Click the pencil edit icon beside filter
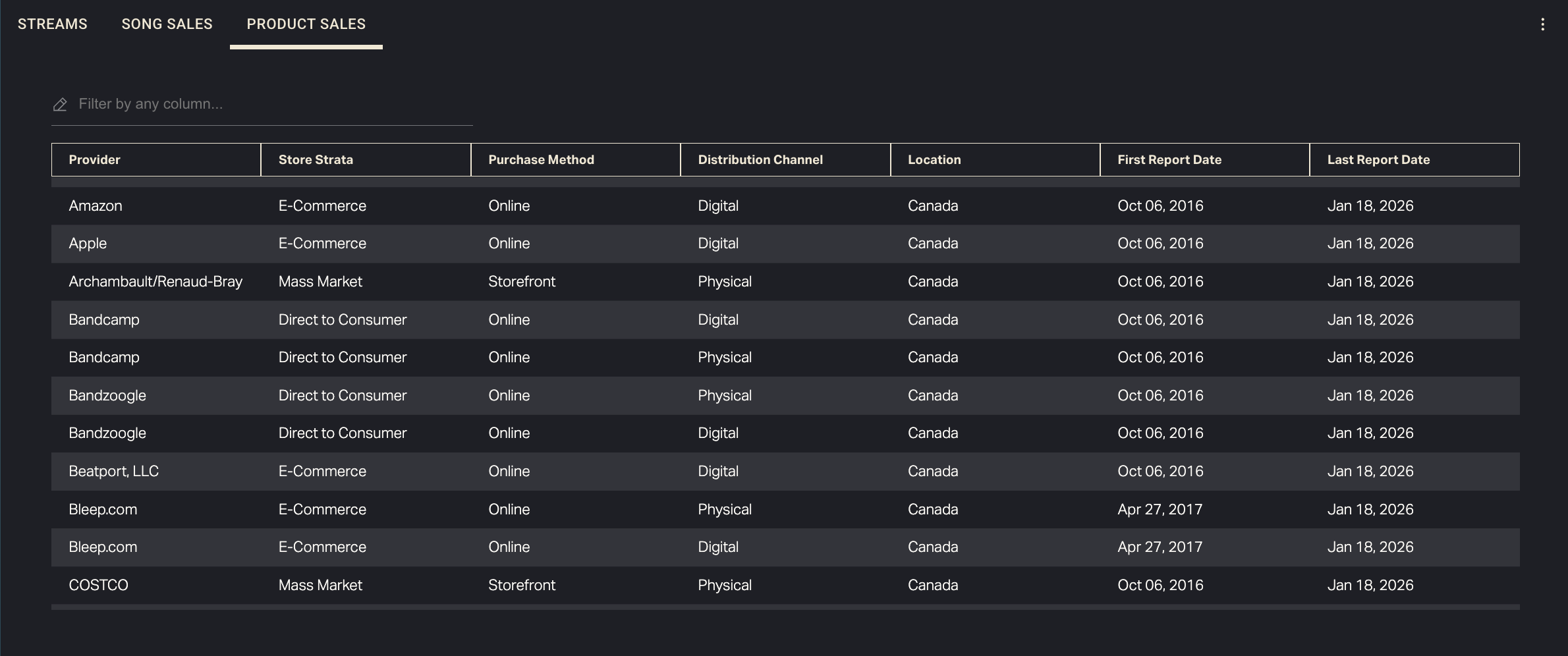The height and width of the screenshot is (656, 1568). (60, 105)
